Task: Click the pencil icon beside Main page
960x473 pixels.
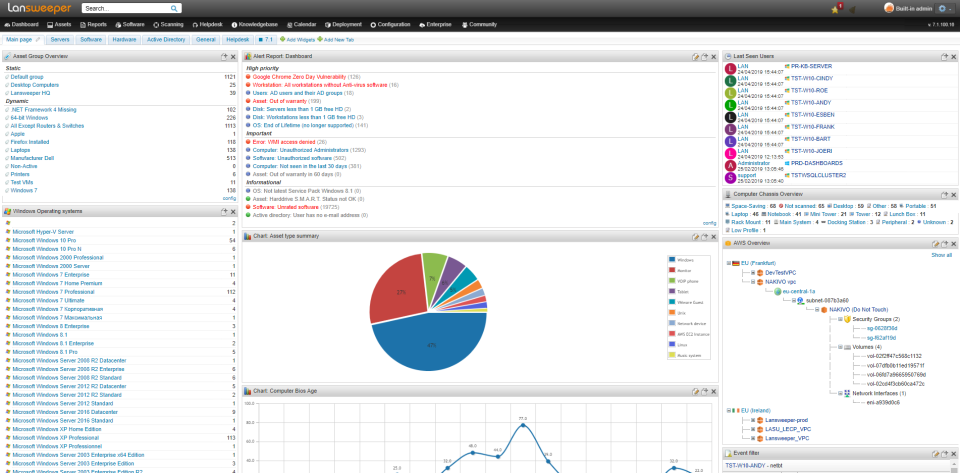Action: tap(38, 39)
